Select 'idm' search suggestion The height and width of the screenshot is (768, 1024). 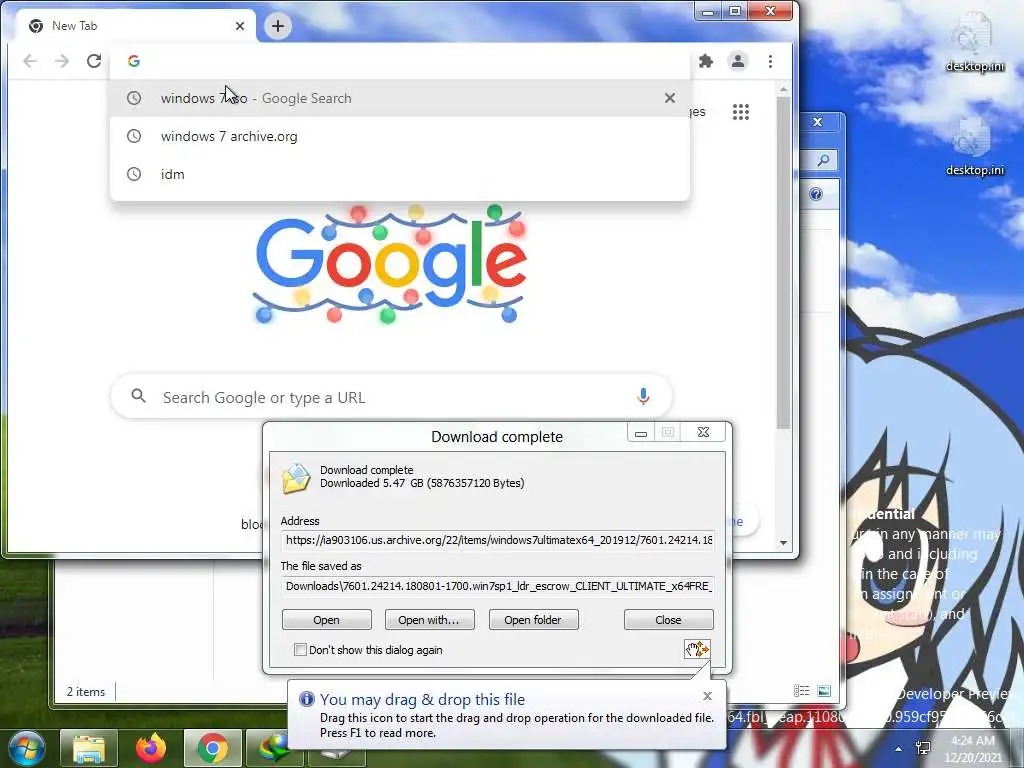[x=400, y=174]
